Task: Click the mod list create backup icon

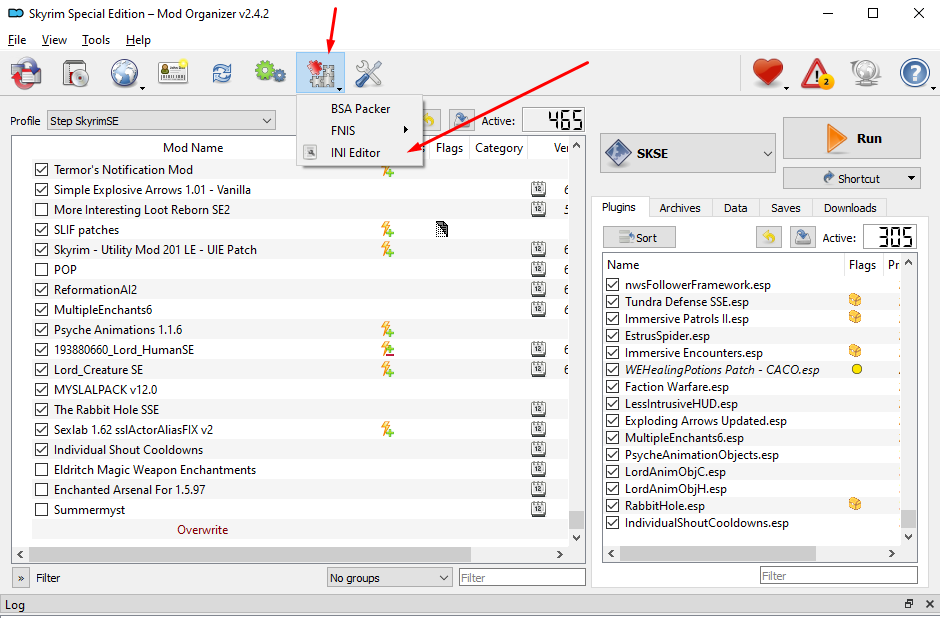Action: click(x=462, y=120)
